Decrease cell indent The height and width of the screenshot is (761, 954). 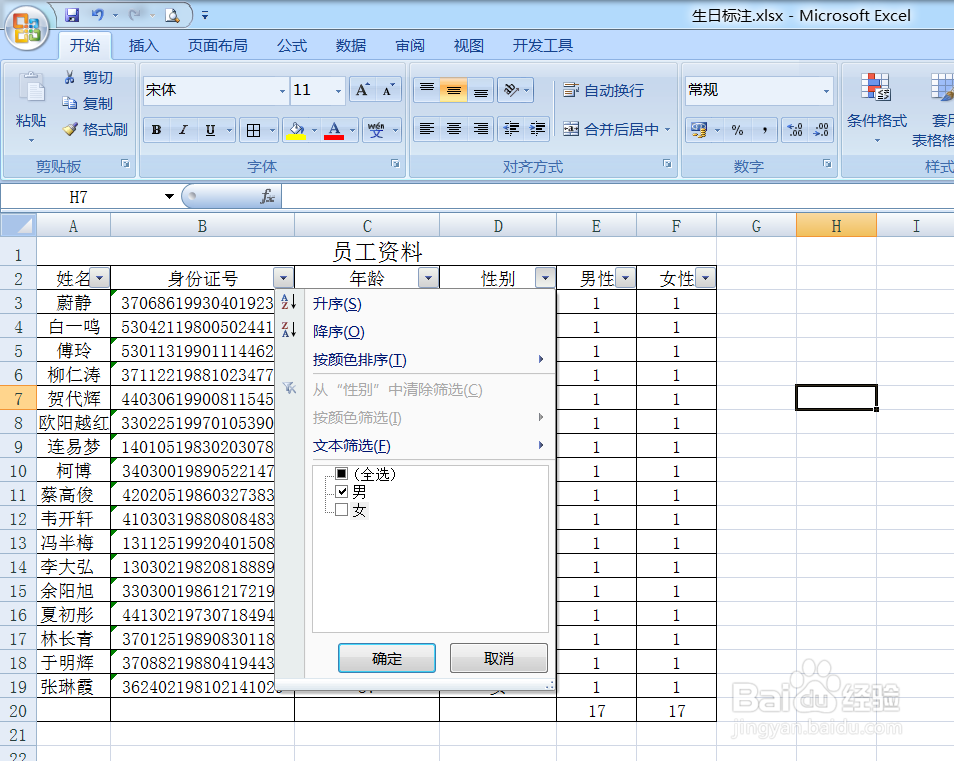coord(511,129)
